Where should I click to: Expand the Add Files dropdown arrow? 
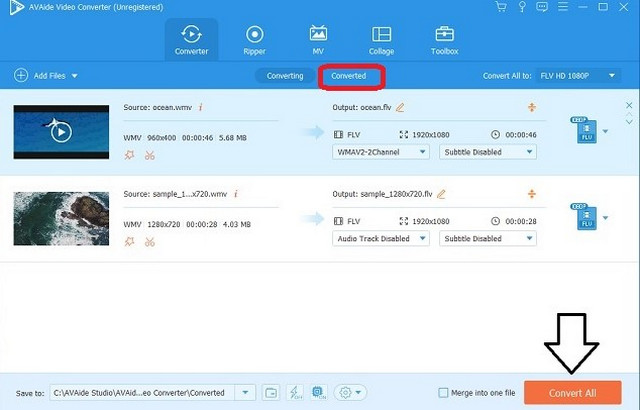(x=75, y=76)
